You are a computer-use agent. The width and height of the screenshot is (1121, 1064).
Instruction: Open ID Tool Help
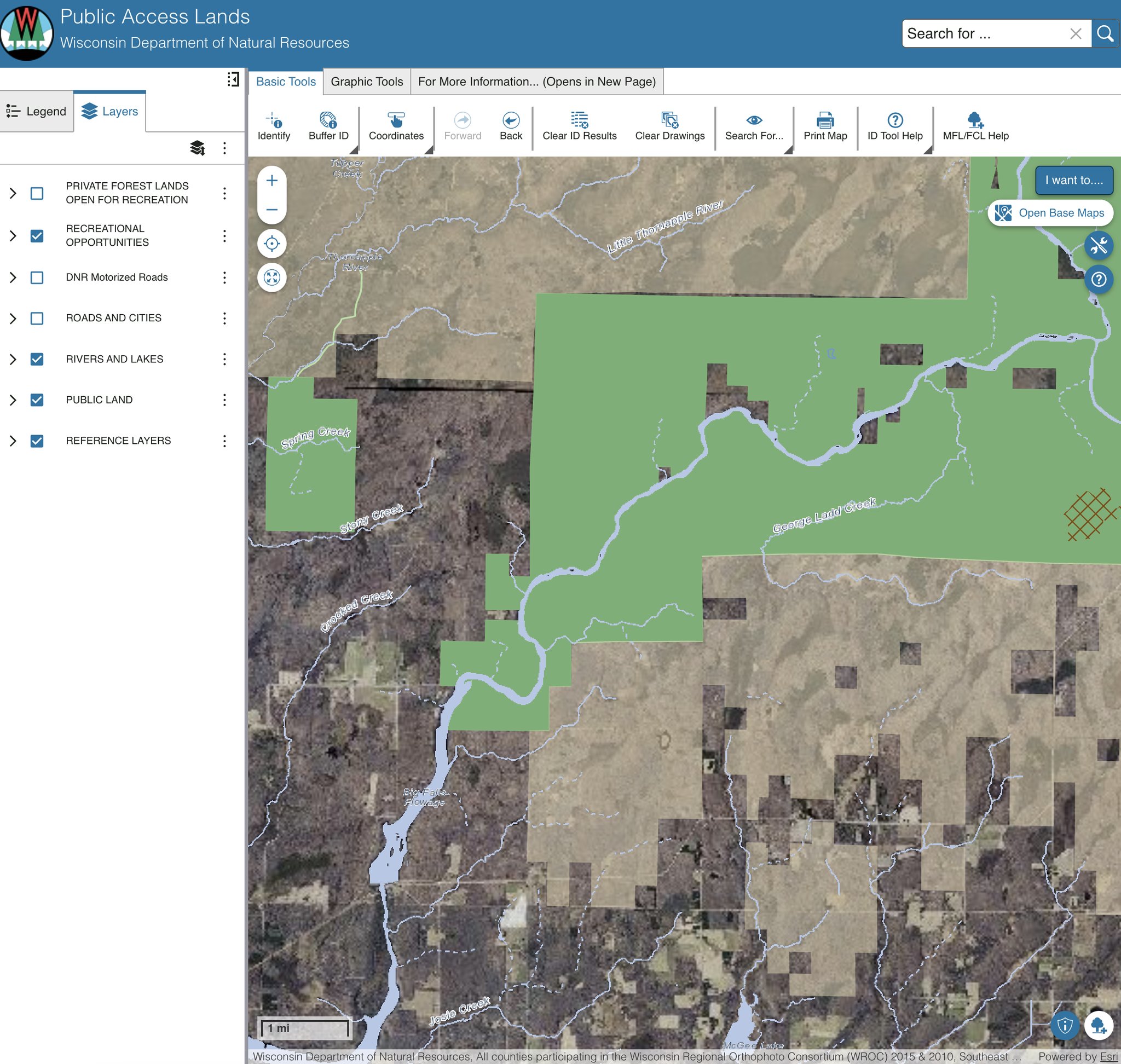point(894,126)
